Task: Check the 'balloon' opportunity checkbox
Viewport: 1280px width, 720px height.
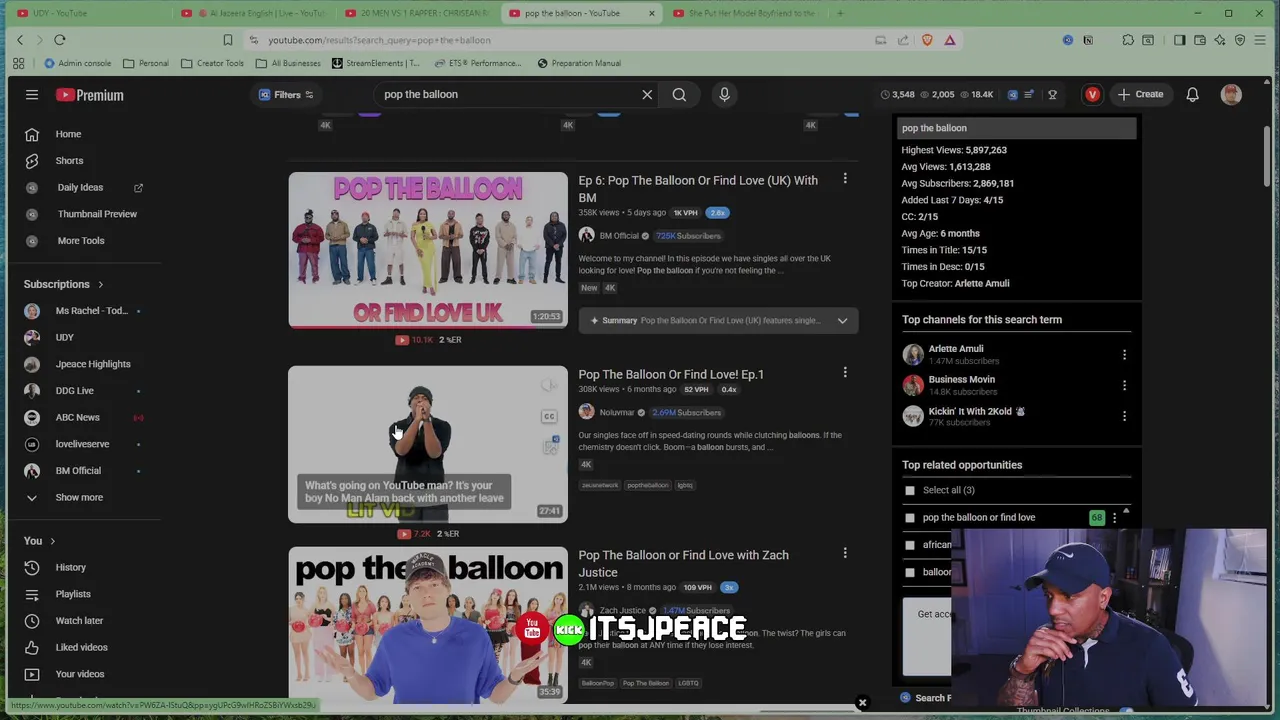Action: coord(909,572)
